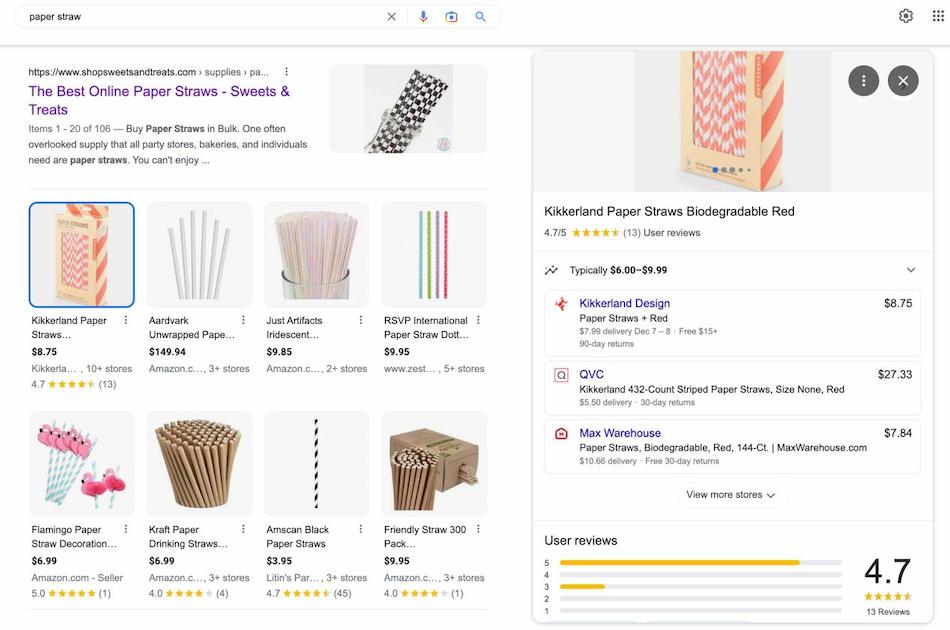Close the product detail panel
This screenshot has width=950, height=630.
[903, 81]
